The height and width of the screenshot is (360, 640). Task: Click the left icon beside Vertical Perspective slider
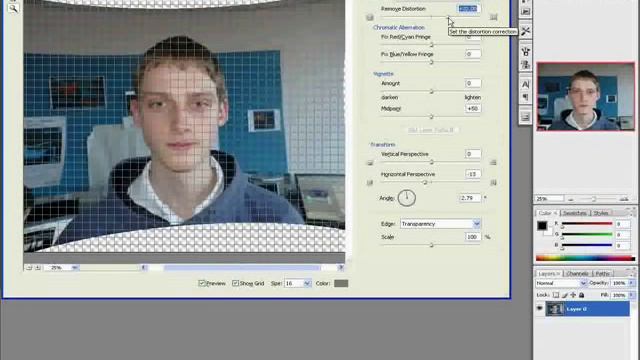370,162
